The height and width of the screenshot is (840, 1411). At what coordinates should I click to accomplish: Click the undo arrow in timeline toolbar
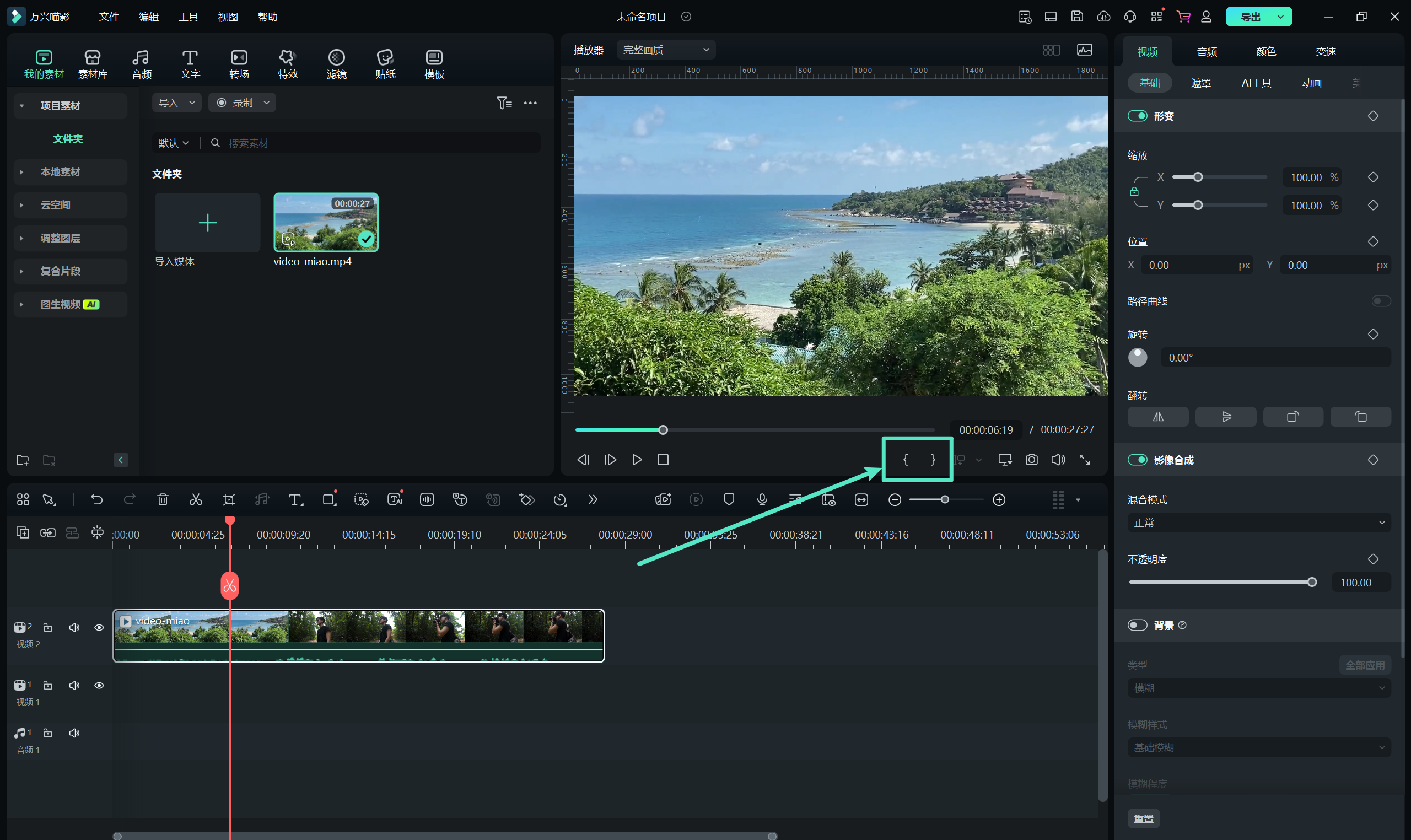pos(97,499)
